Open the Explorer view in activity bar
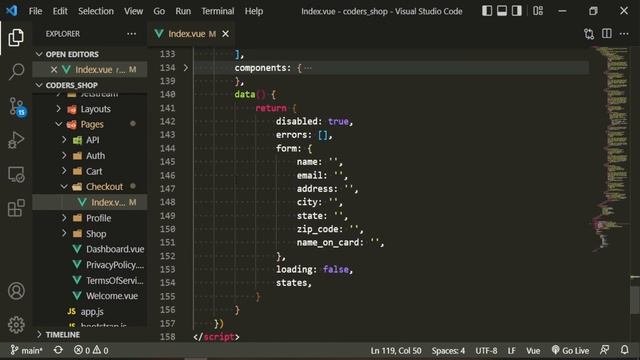The image size is (640, 360). [16, 38]
